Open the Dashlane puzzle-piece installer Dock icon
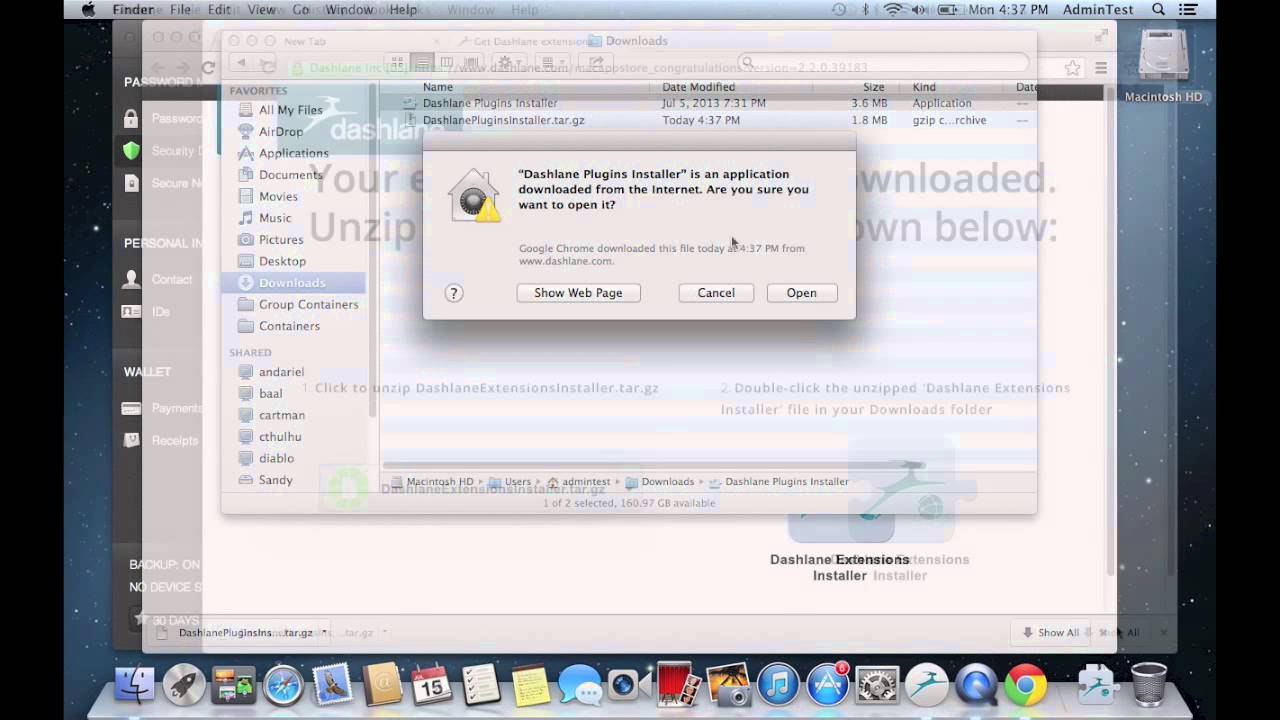The image size is (1280, 720). point(1097,686)
